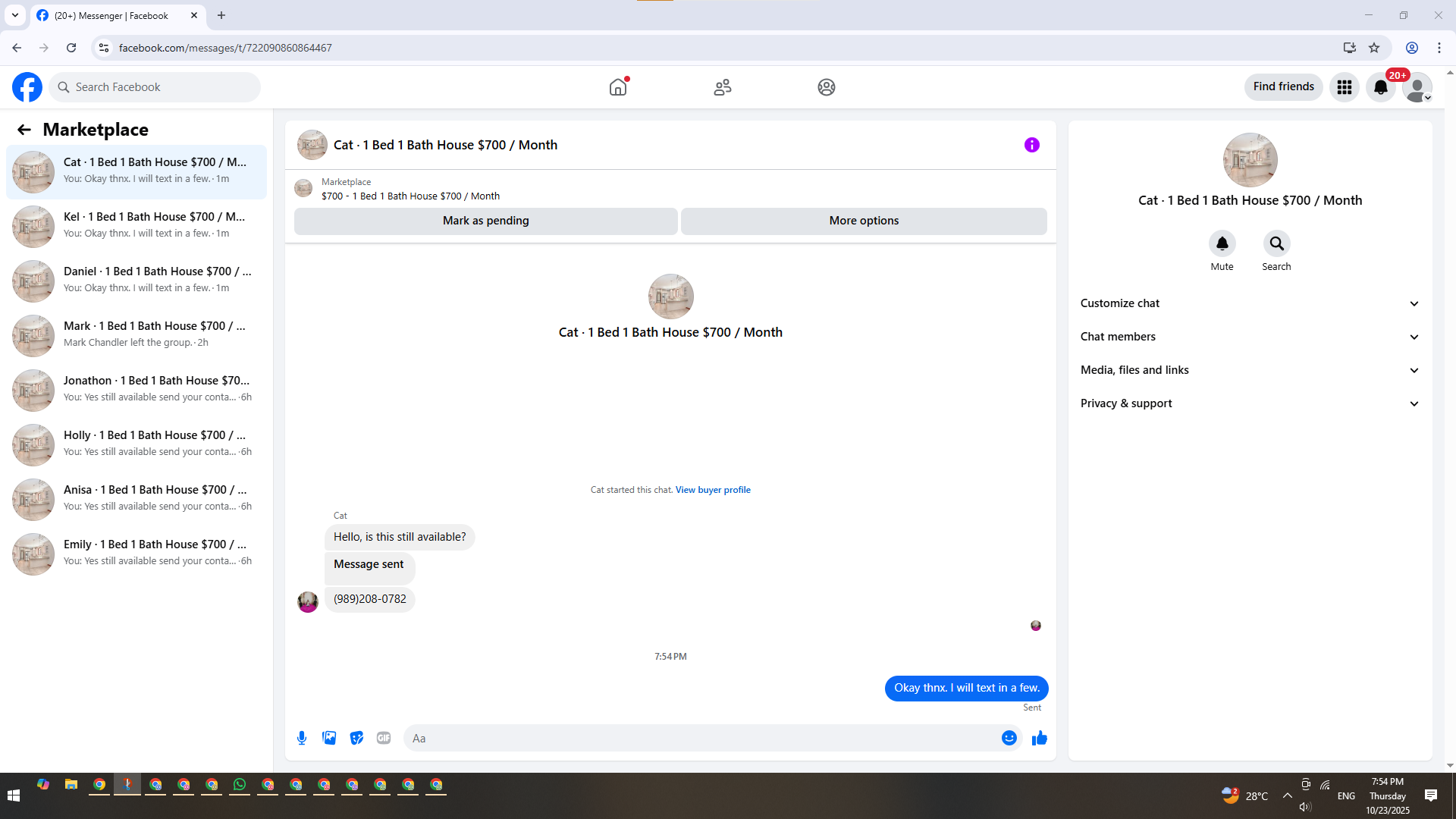
Task: Expand Privacy & support section
Action: coord(1250,403)
